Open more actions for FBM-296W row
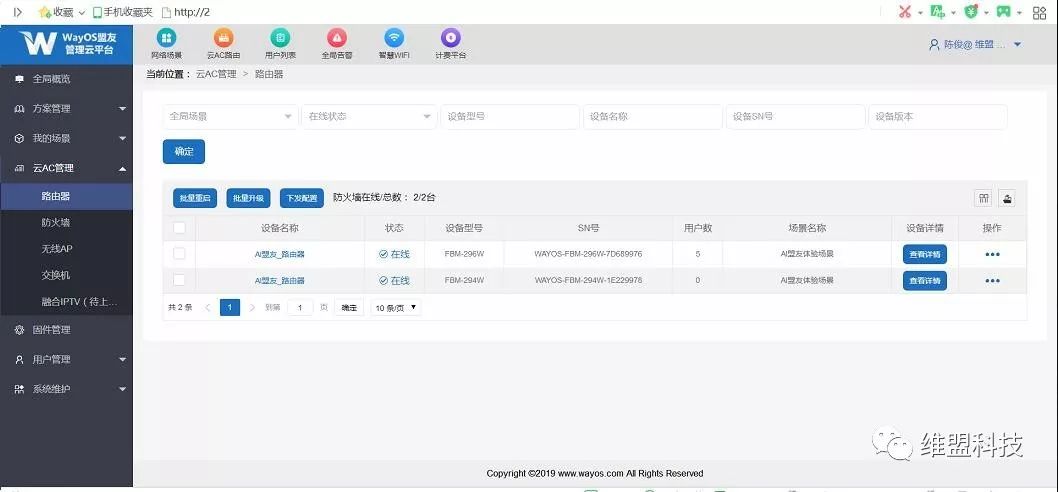 click(x=993, y=254)
